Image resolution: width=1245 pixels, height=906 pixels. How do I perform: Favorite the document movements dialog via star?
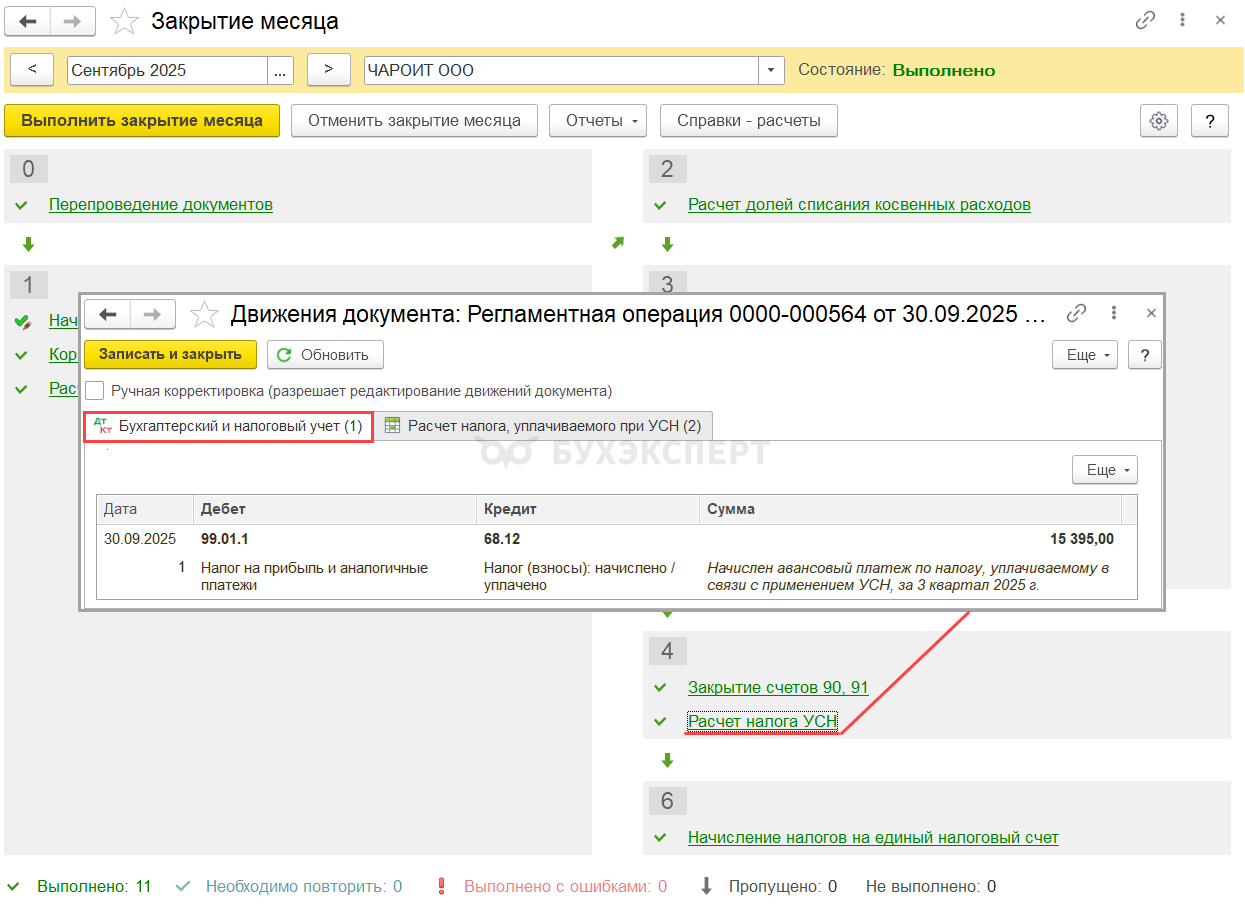click(x=204, y=314)
